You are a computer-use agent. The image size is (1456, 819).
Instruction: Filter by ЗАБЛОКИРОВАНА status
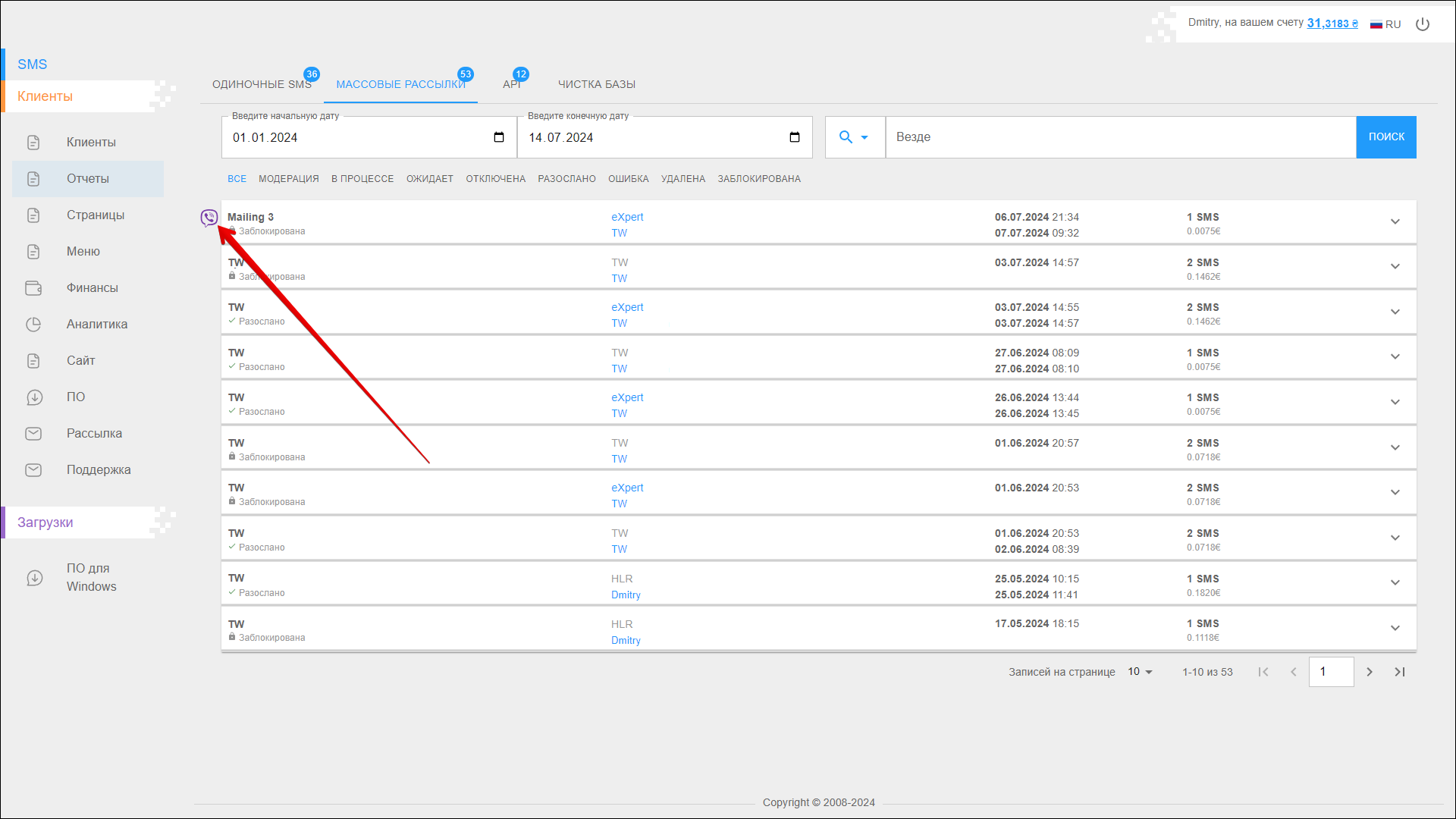(x=758, y=179)
